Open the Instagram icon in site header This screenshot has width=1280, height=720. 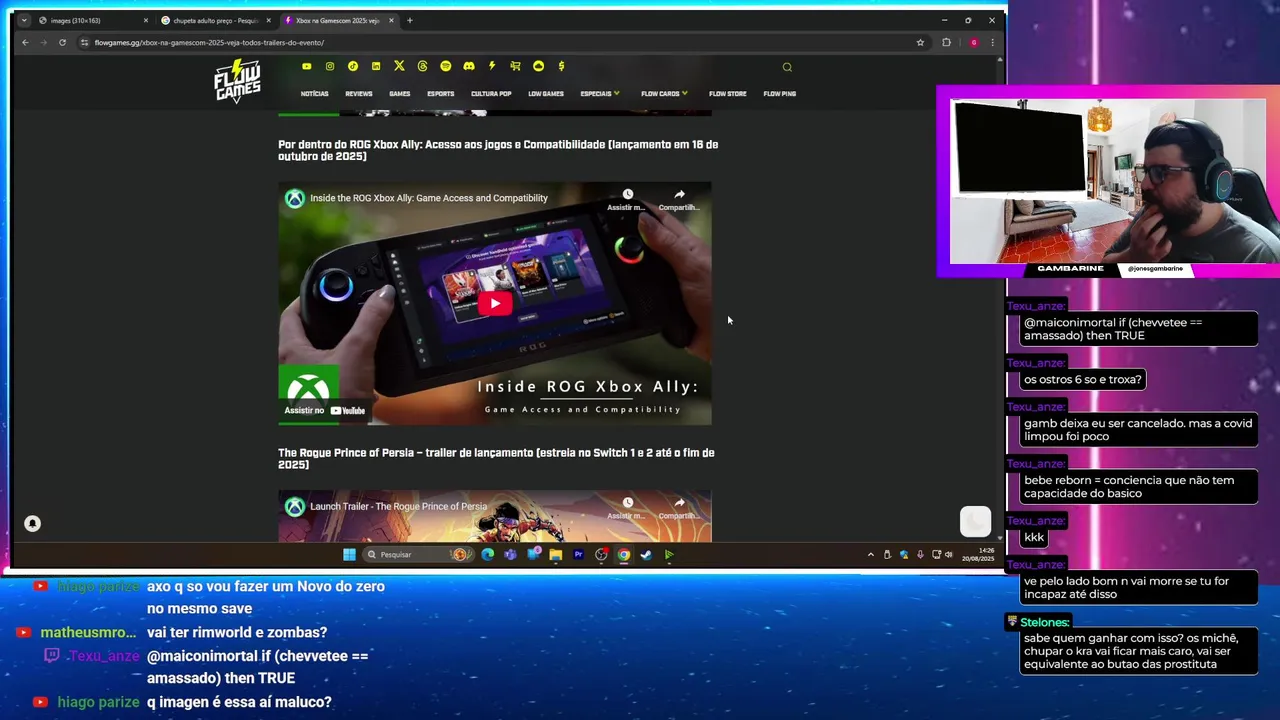click(x=329, y=67)
